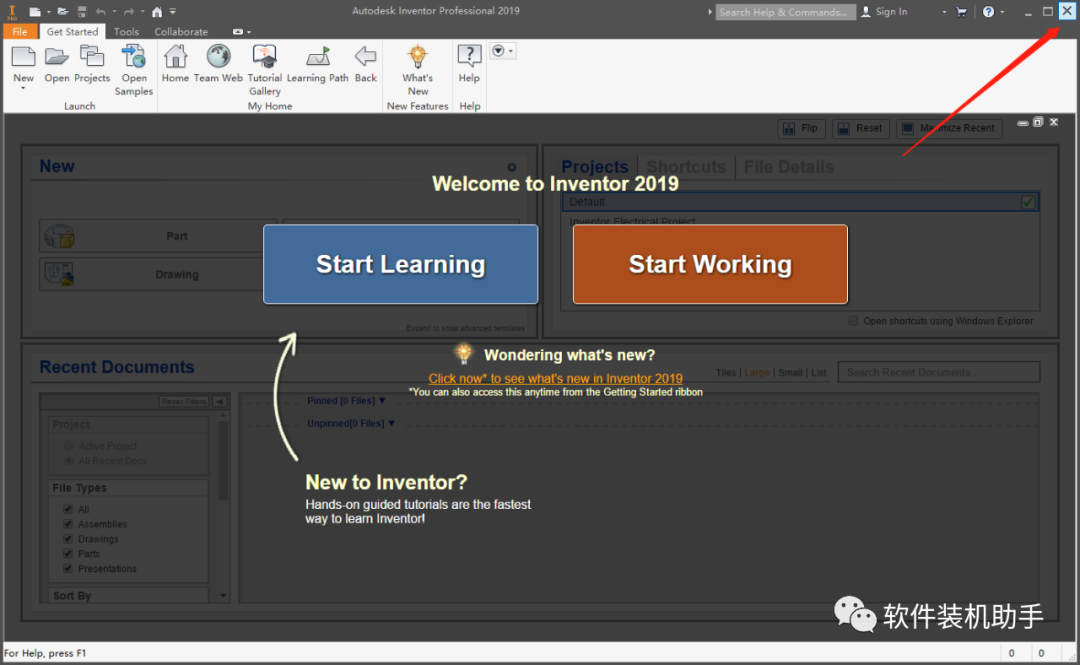The width and height of the screenshot is (1080, 665).
Task: Click the Save quick access toolbar icon
Action: tap(82, 12)
